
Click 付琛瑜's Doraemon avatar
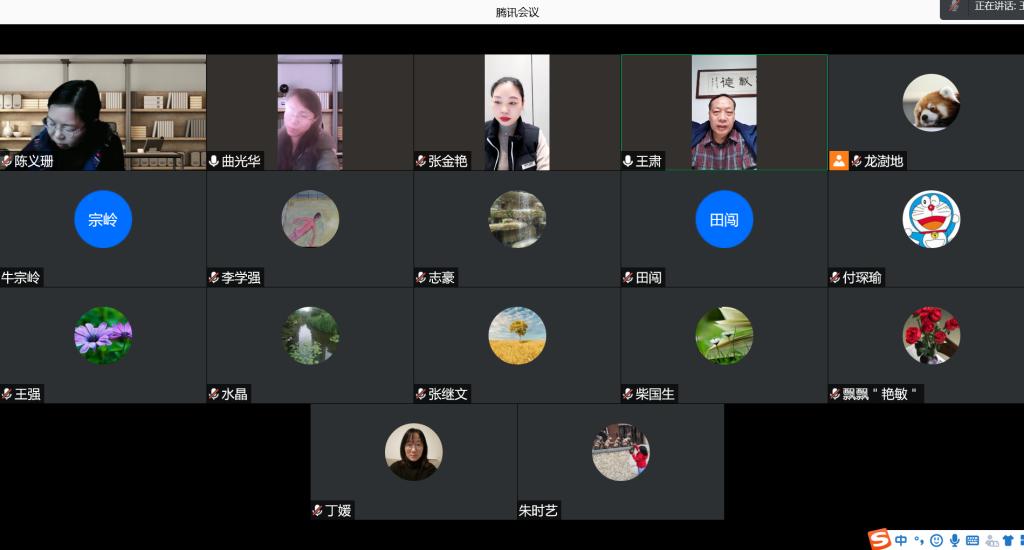coord(931,219)
